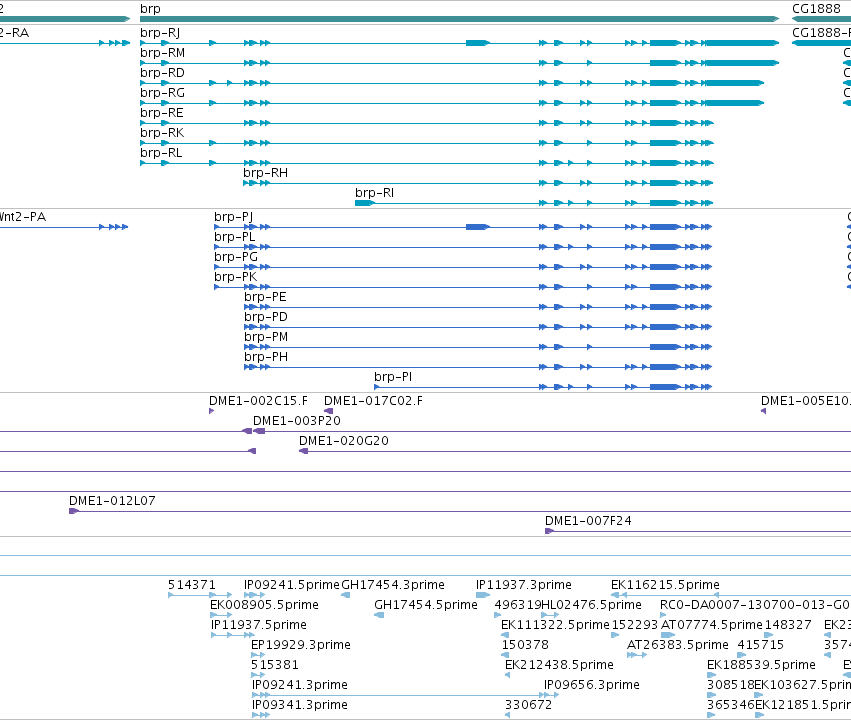Select protein brp-PH label
Screen dimensions: 851x720
[266, 358]
